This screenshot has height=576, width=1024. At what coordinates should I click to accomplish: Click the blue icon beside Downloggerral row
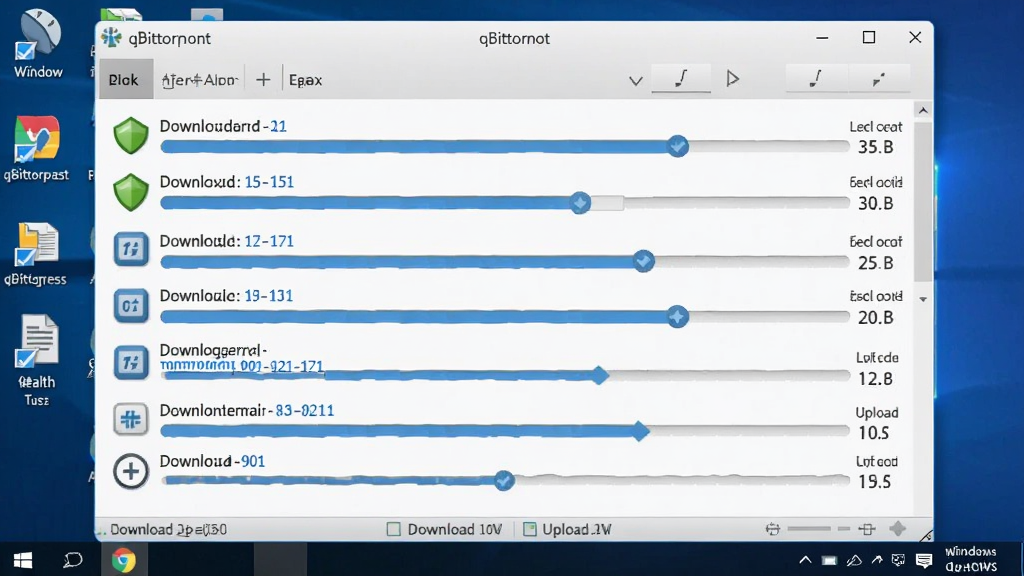[131, 362]
